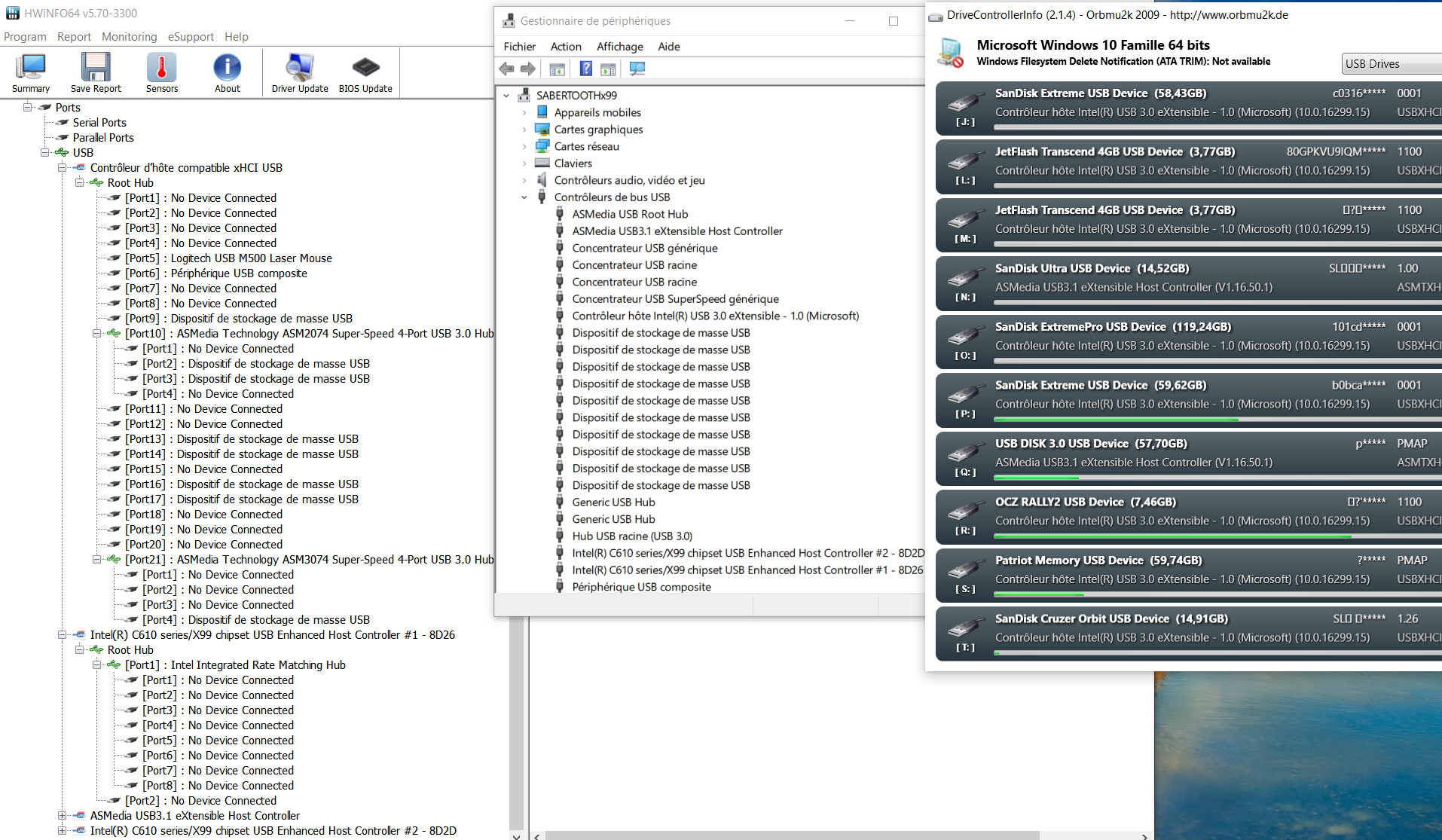Click the HWiNFO64 title bar app icon
The width and height of the screenshot is (1442, 840).
pos(13,13)
